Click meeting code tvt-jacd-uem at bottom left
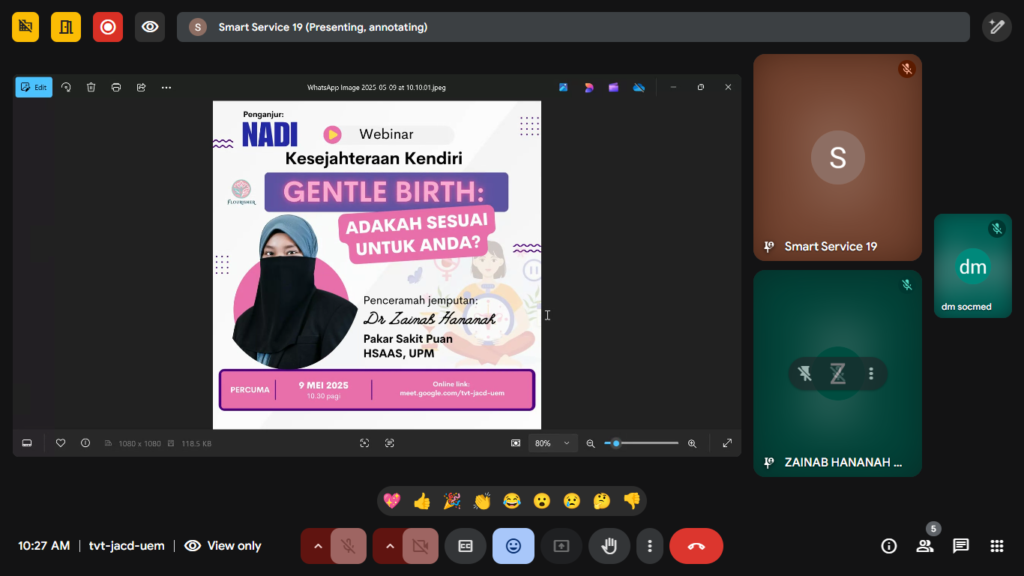This screenshot has width=1024, height=576. (x=127, y=546)
